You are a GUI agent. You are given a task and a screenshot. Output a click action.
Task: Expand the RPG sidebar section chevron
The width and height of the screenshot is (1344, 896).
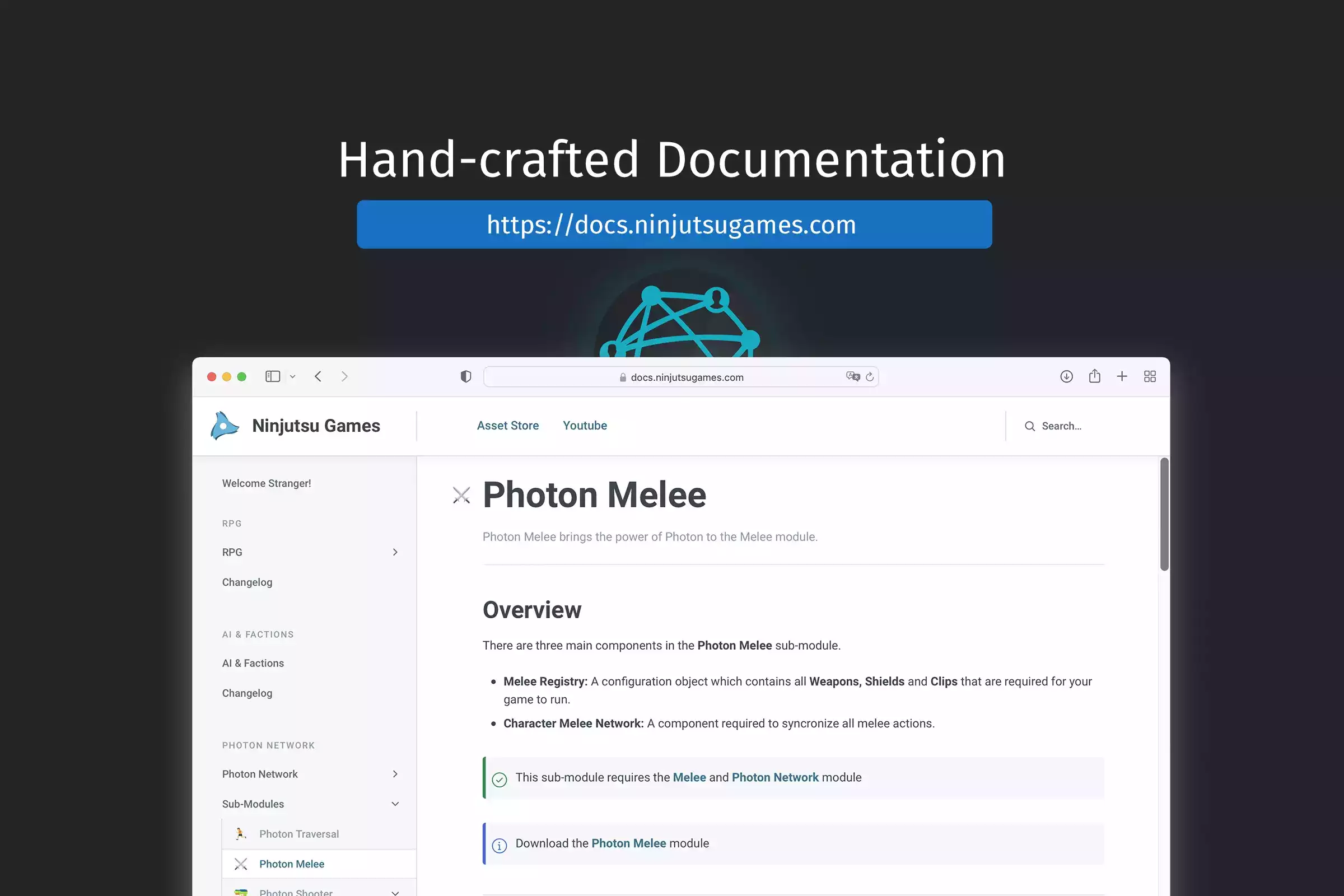click(x=395, y=552)
